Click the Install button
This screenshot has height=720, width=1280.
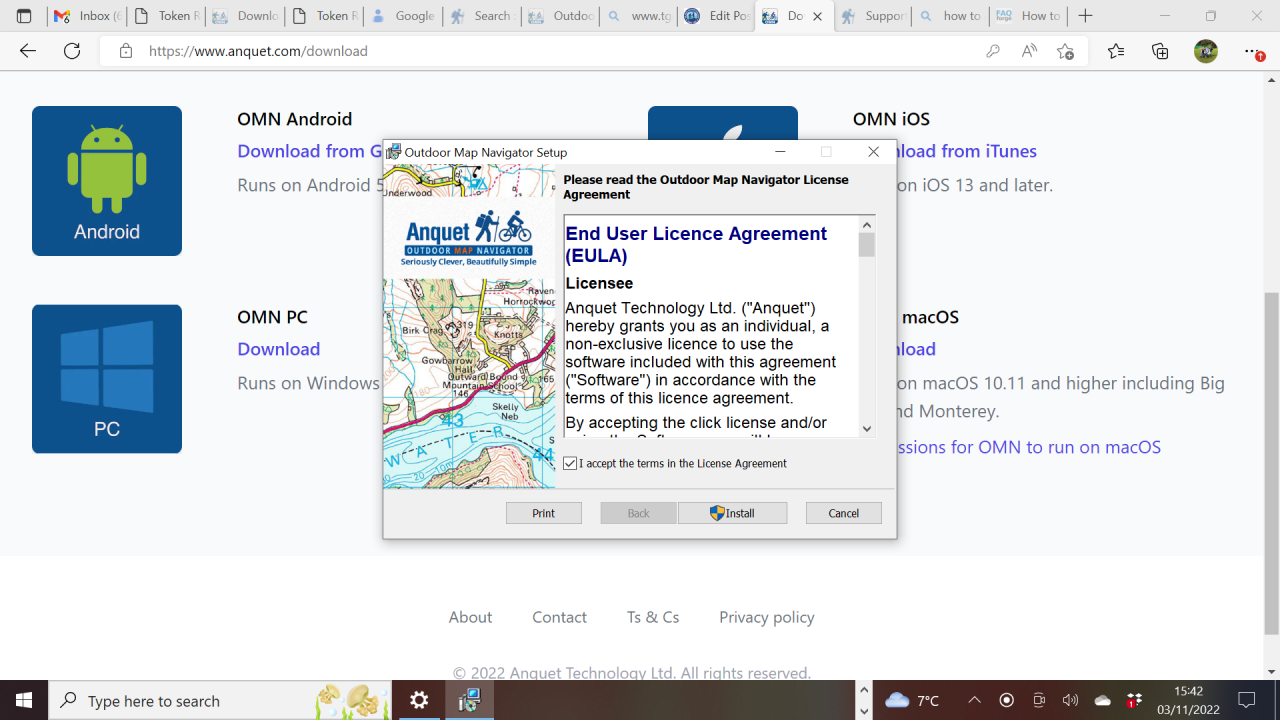[732, 512]
